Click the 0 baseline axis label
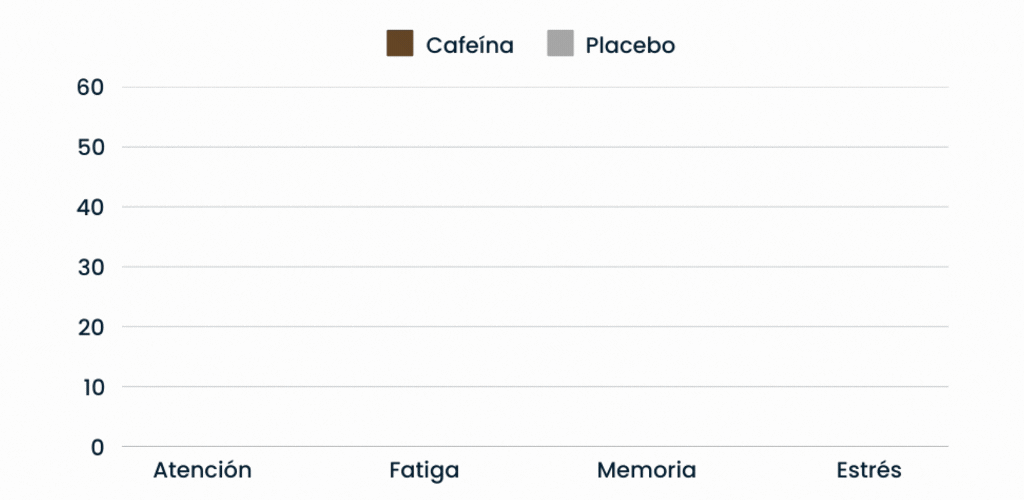 tap(97, 447)
